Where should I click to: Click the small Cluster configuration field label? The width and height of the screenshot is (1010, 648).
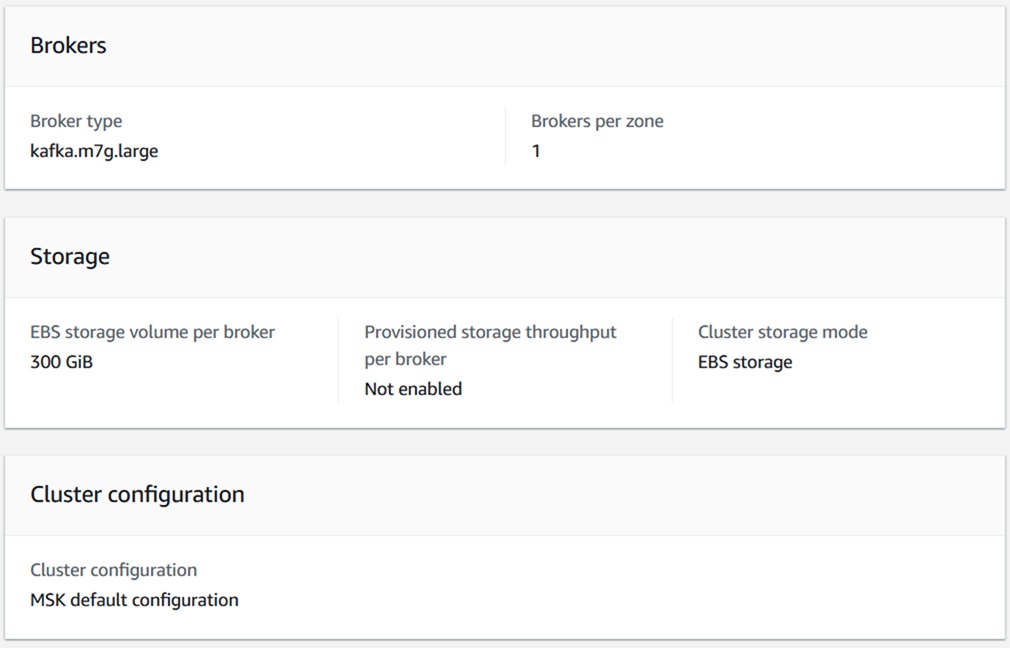pos(113,570)
